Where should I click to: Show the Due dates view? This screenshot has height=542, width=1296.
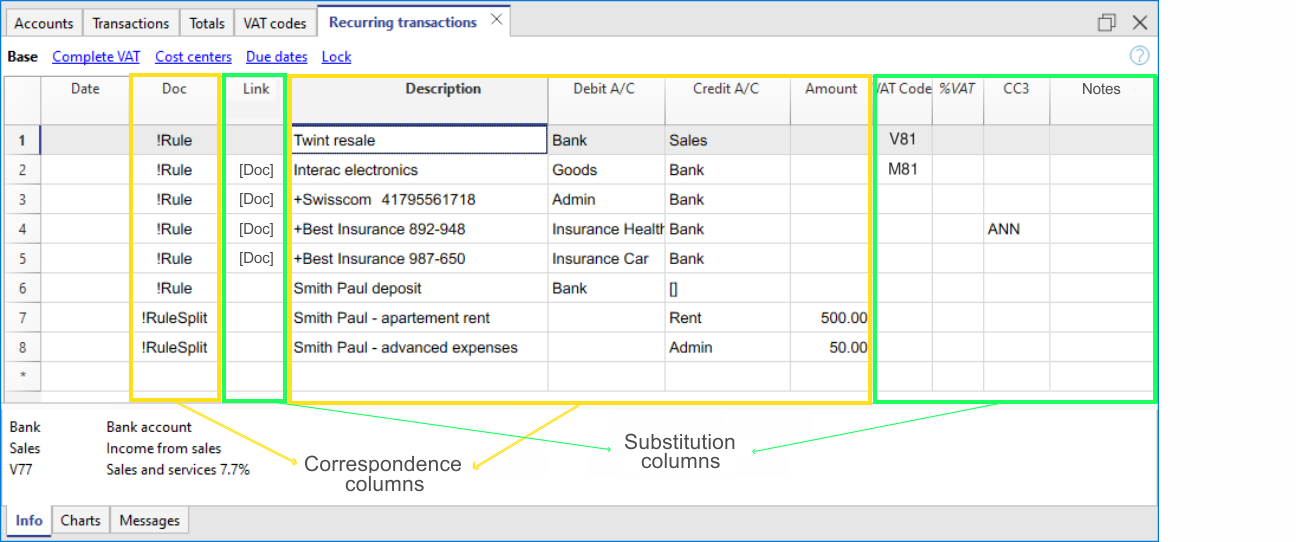click(277, 57)
